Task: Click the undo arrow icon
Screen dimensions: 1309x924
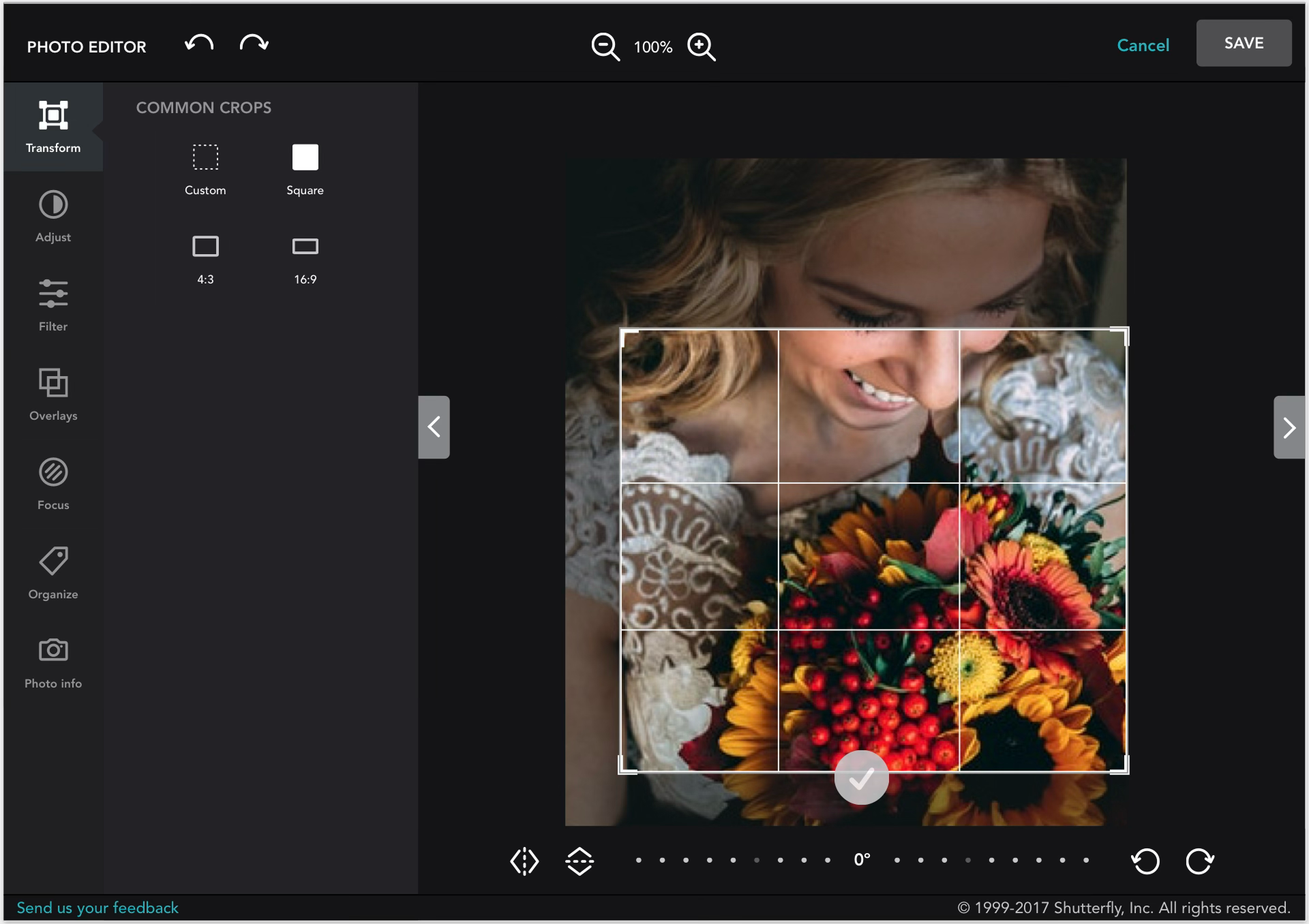Action: tap(199, 44)
